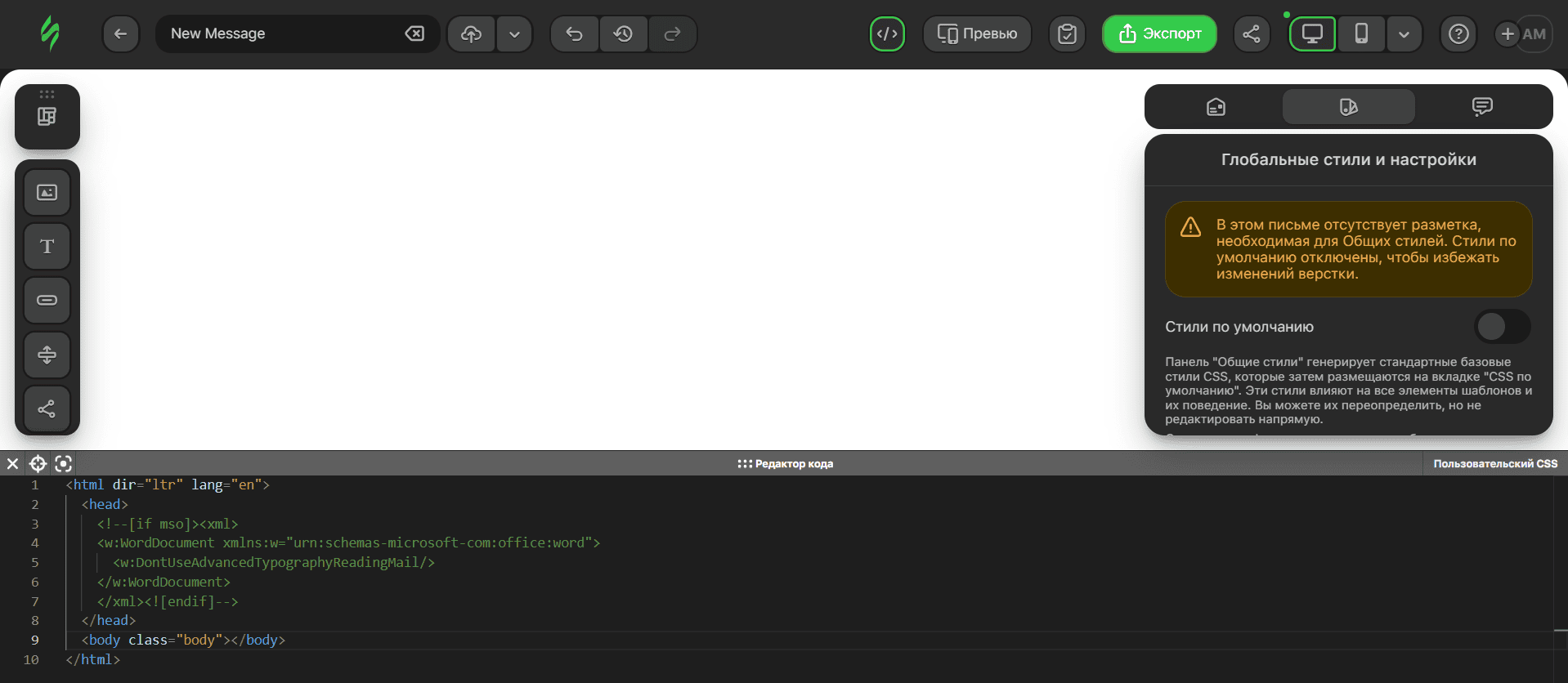Close the code editor panel

point(12,464)
